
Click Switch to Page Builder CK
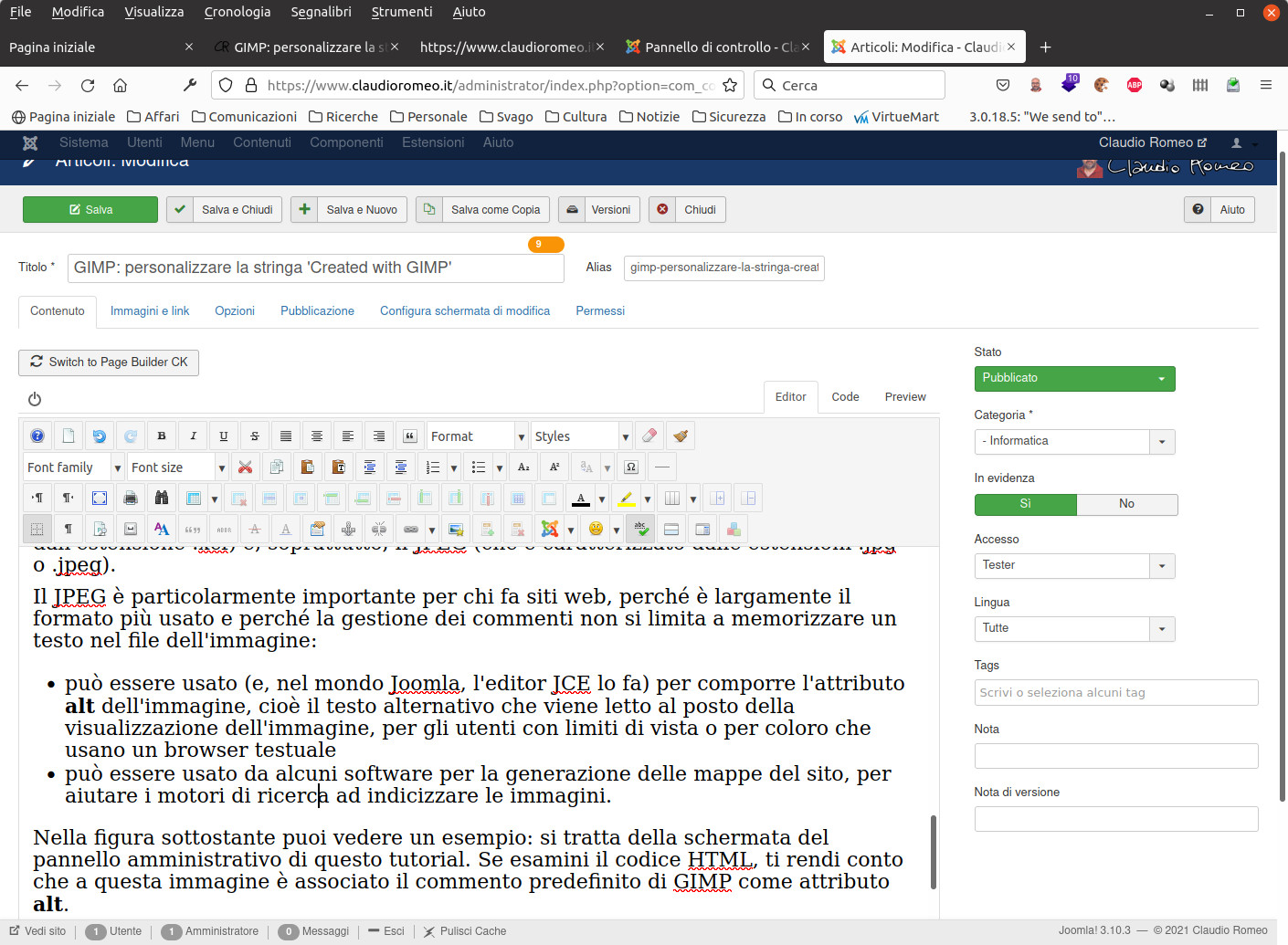tap(109, 362)
